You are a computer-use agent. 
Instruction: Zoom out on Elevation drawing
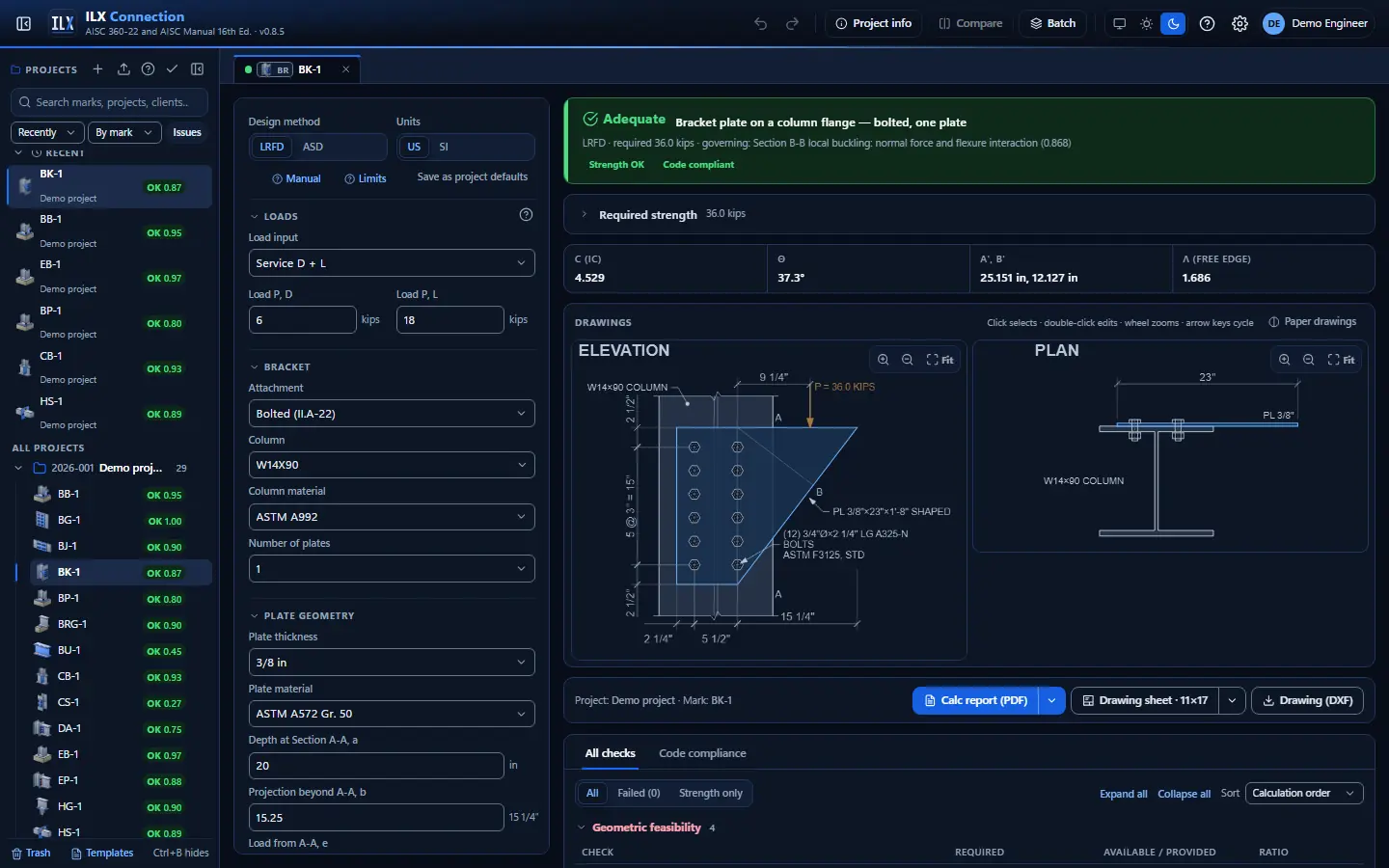tap(908, 360)
